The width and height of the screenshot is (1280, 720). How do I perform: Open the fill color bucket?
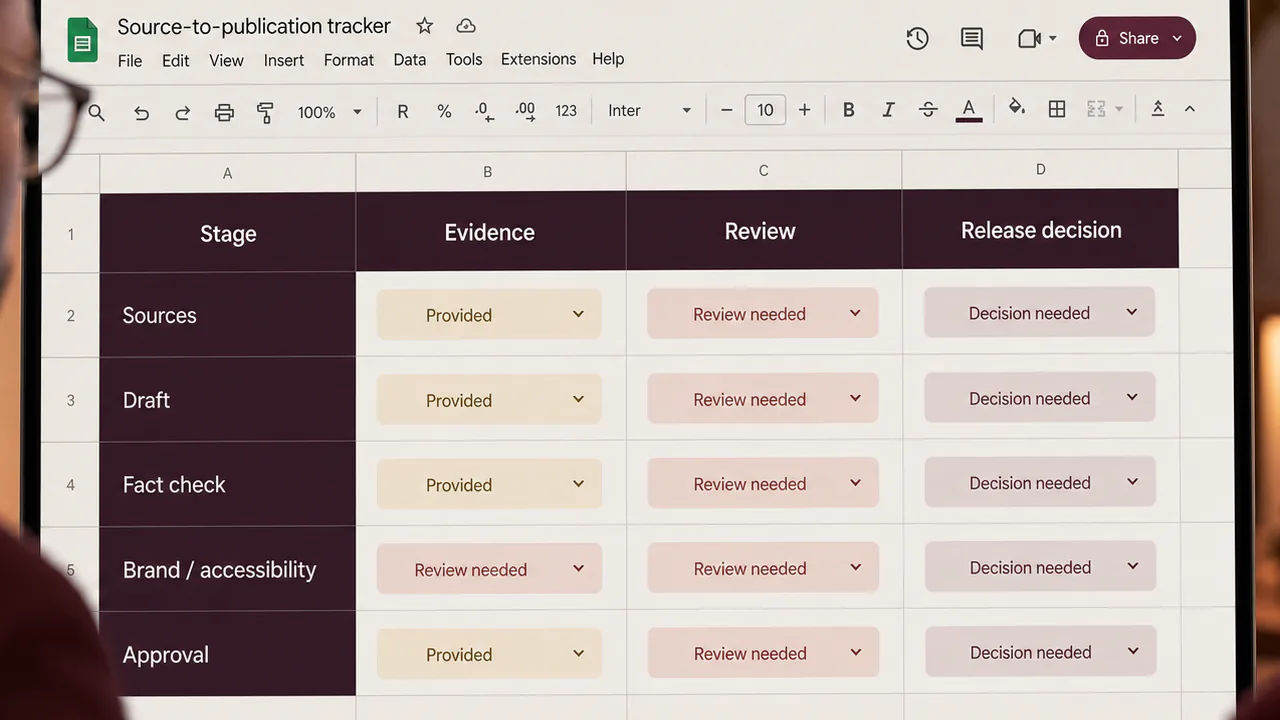(1017, 108)
